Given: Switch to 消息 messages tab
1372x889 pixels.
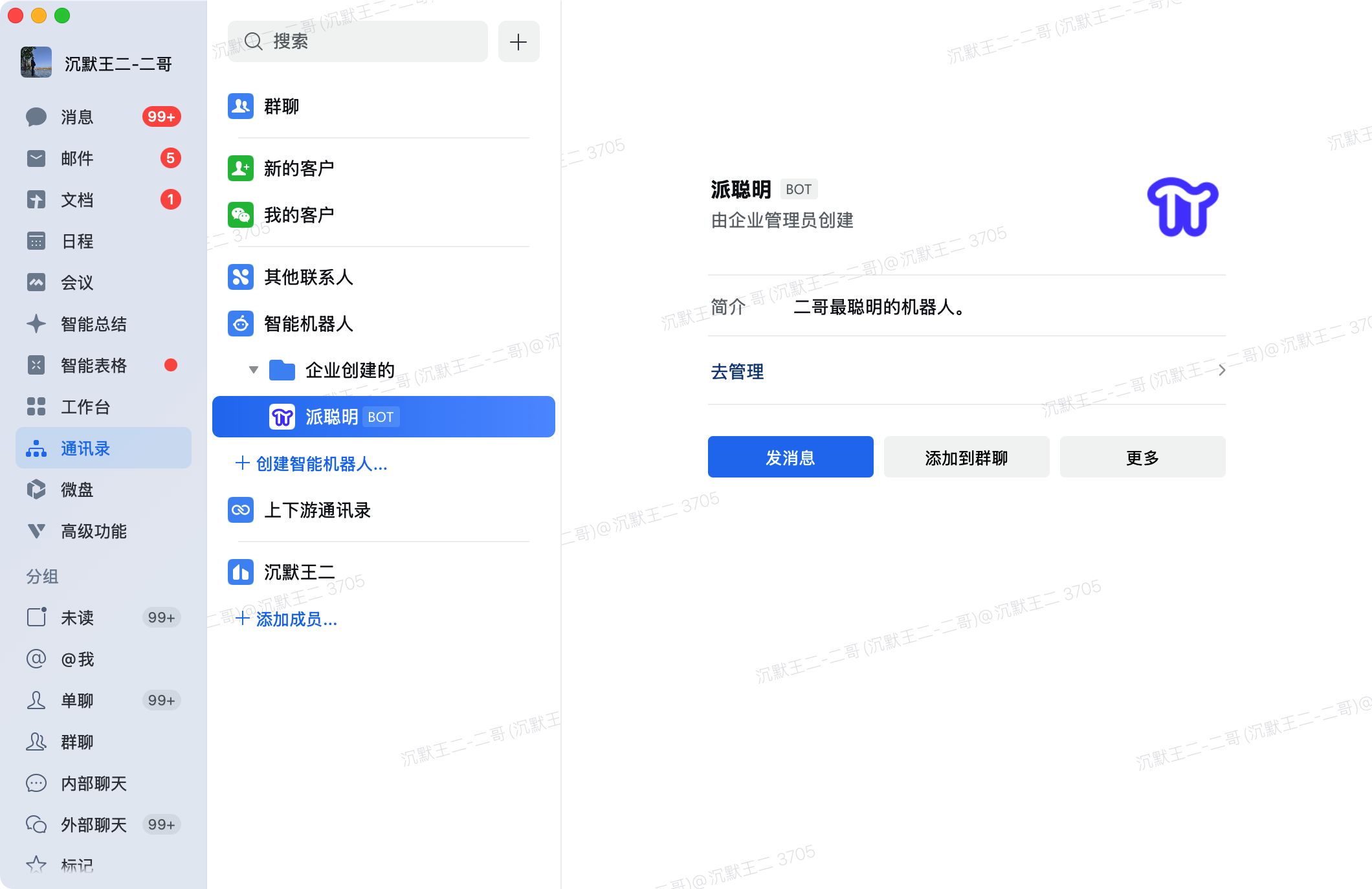Looking at the screenshot, I should (x=78, y=117).
